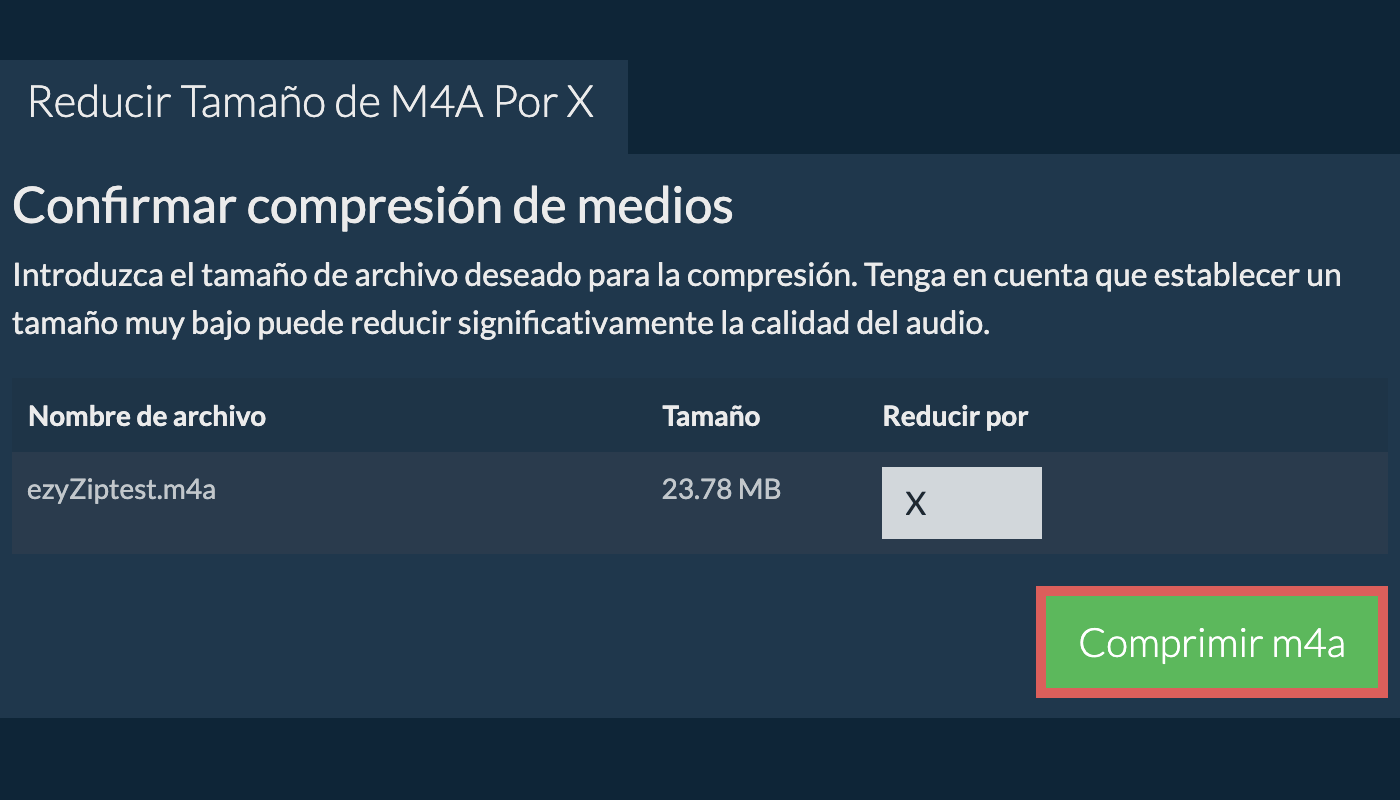Click the Tamaño column header
The width and height of the screenshot is (1400, 800).
[711, 416]
